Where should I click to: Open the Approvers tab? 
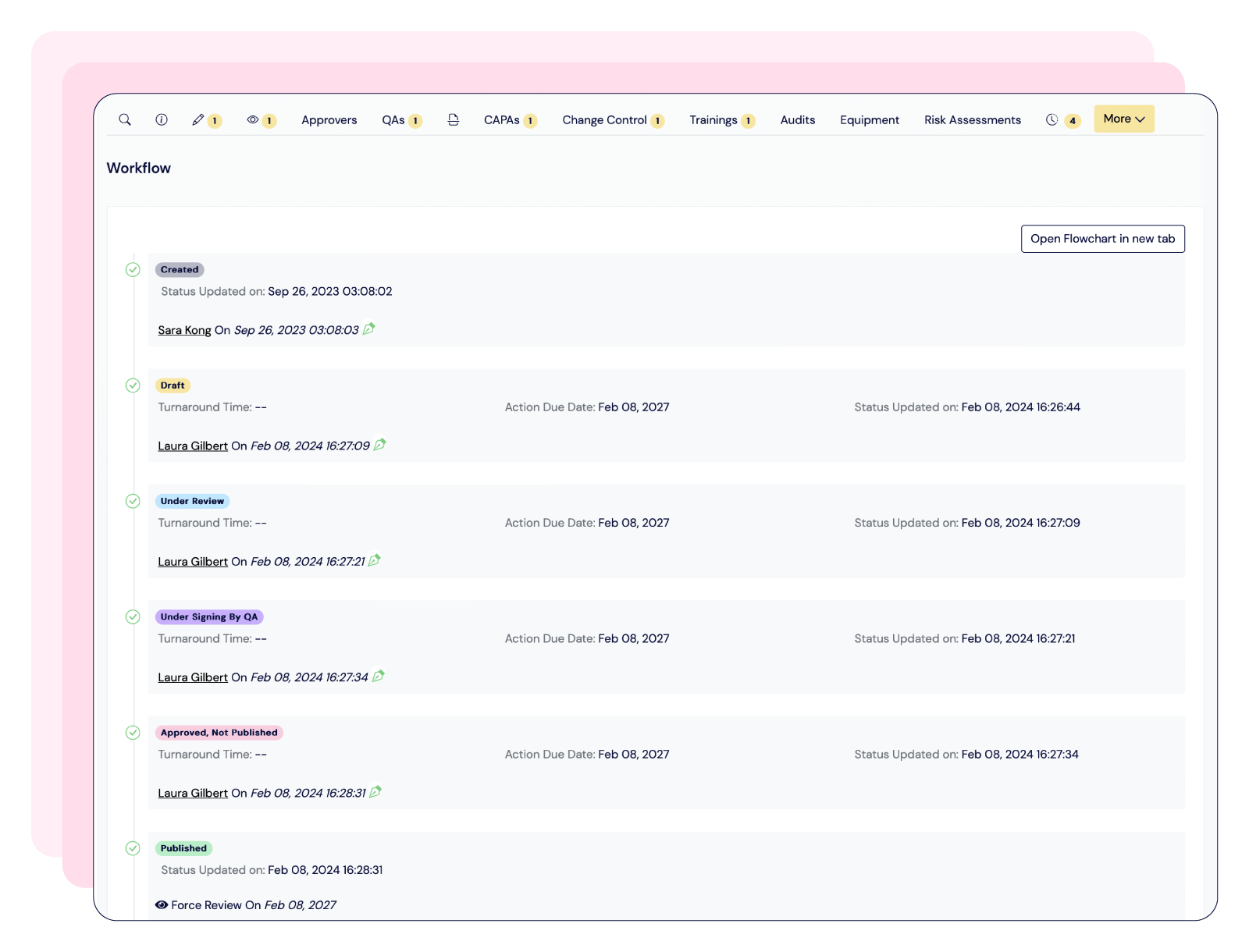tap(329, 120)
